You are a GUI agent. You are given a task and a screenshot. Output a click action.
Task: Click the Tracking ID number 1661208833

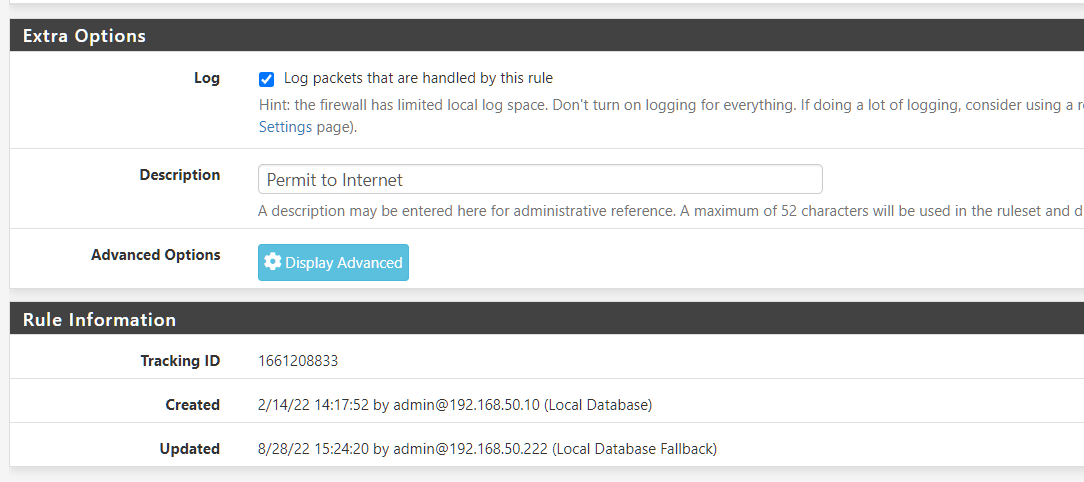298,361
